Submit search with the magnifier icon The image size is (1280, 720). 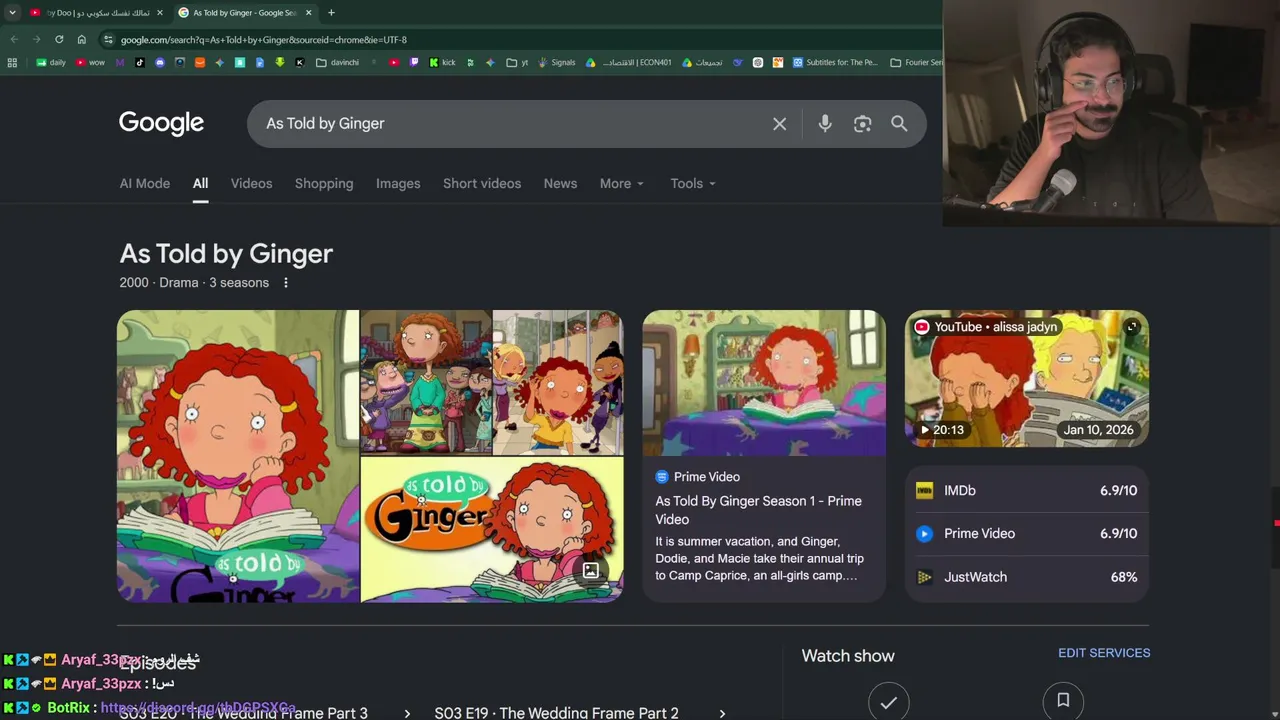click(x=899, y=124)
